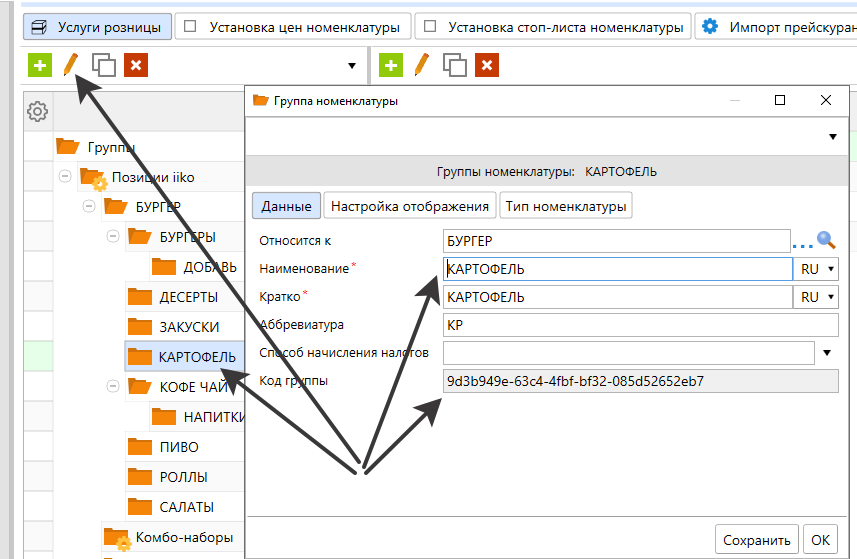This screenshot has width=857, height=559.
Task: Click the magnifier search icon near Относится к
Action: coord(826,240)
